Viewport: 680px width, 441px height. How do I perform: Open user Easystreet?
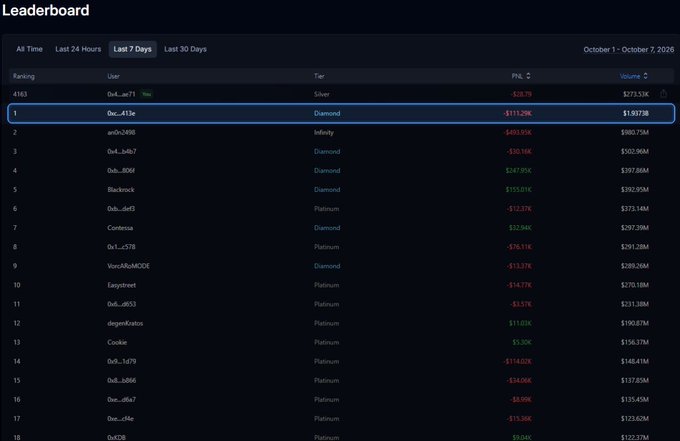coord(121,285)
